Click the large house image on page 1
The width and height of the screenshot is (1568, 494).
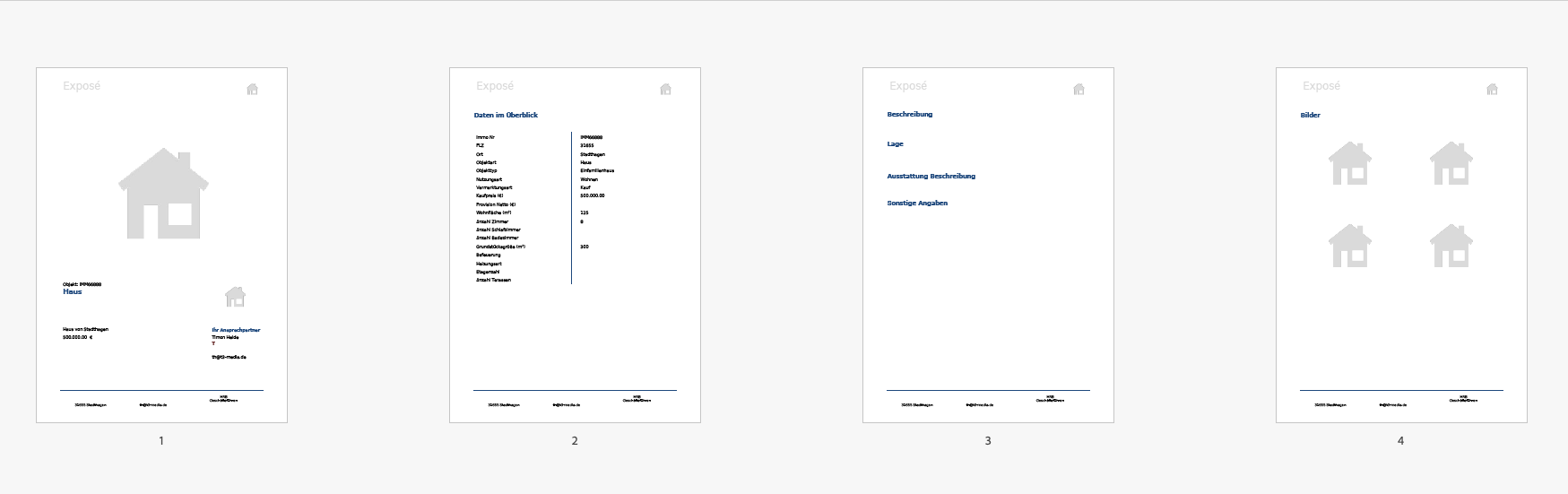pyautogui.click(x=163, y=195)
